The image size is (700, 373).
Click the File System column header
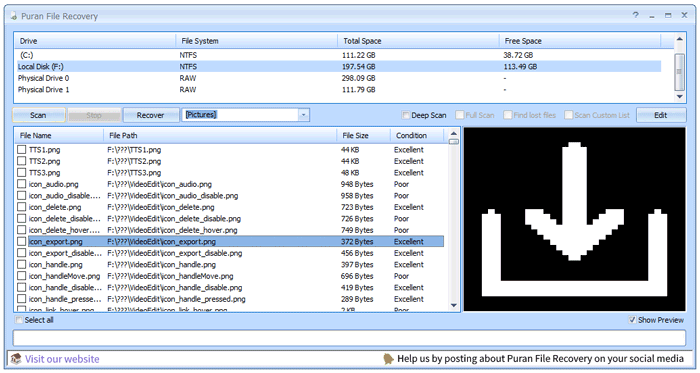(257, 41)
